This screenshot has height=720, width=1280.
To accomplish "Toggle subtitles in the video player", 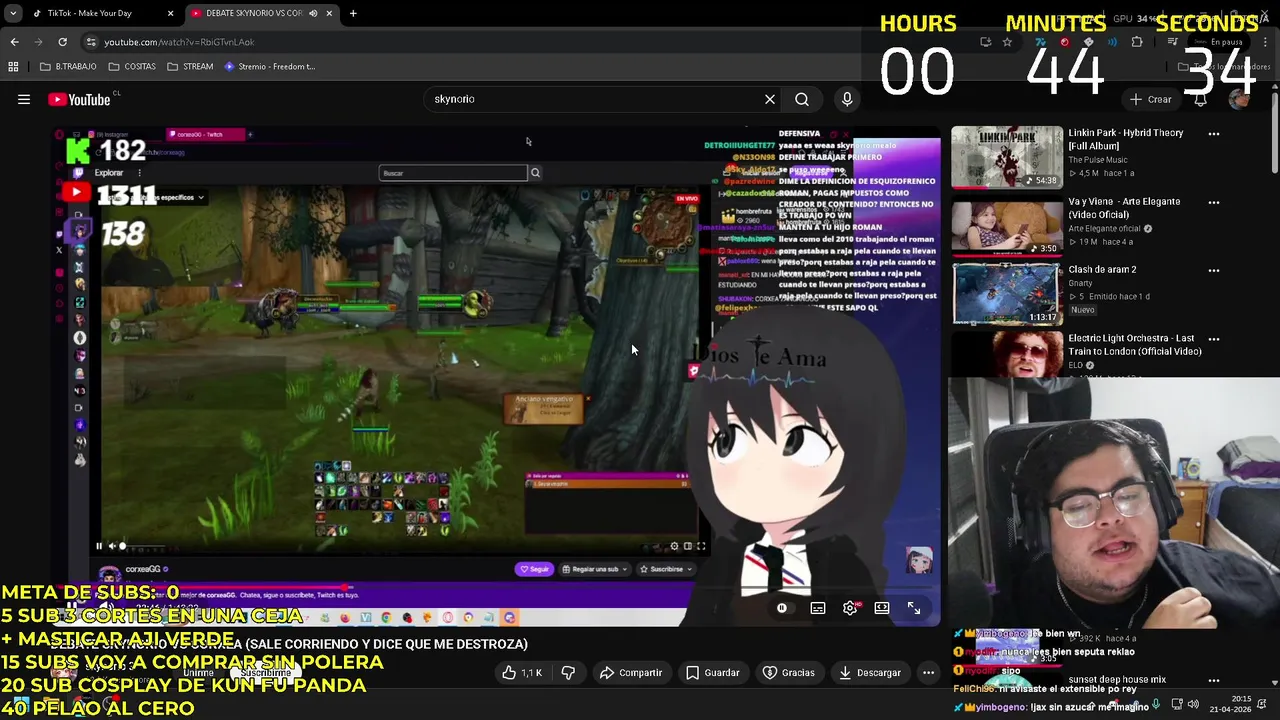I will (818, 608).
